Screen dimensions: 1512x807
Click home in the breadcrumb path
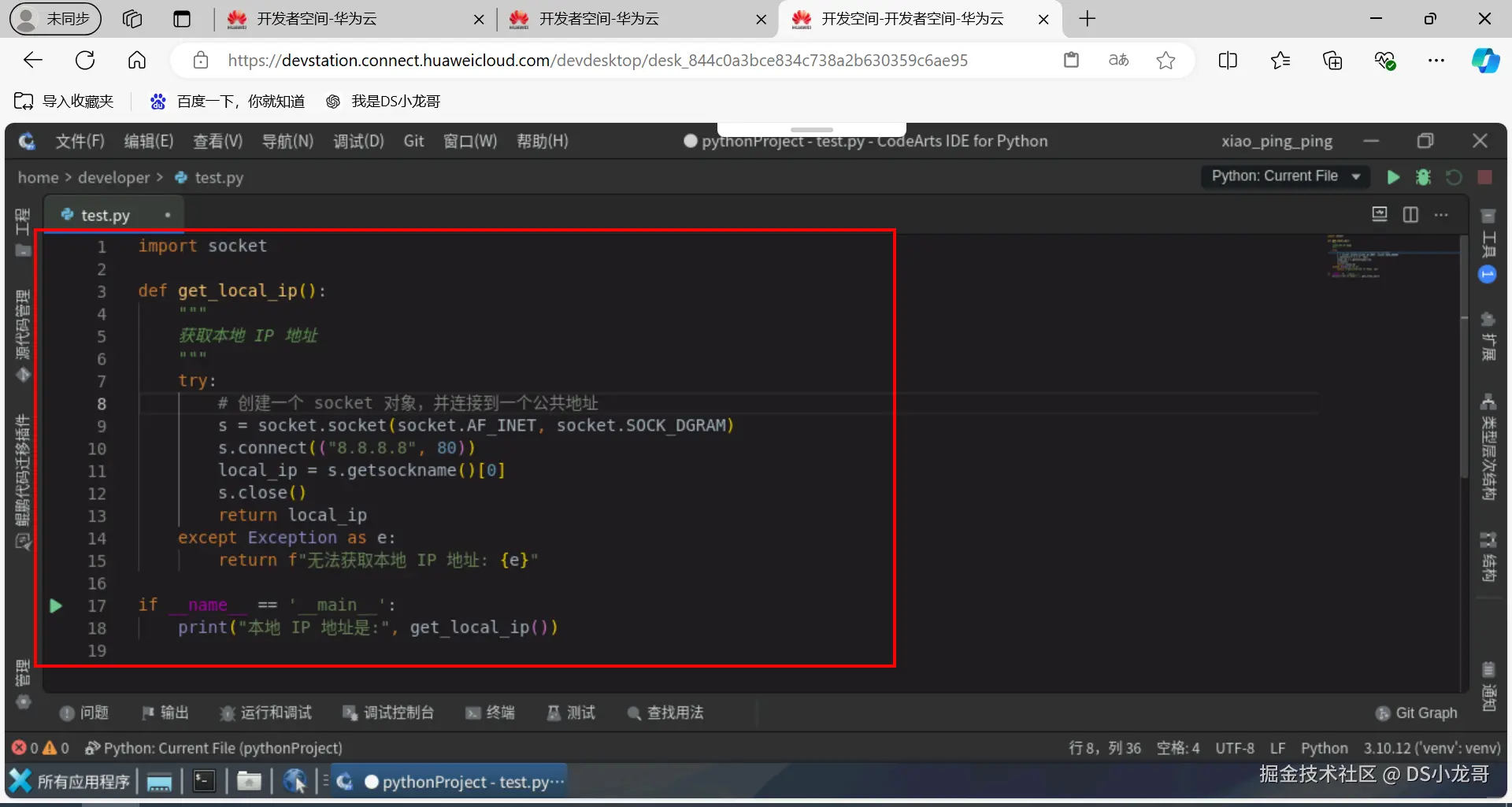[x=38, y=178]
